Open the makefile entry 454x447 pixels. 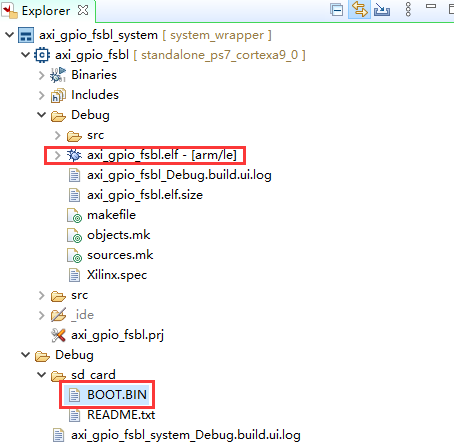coord(111,215)
